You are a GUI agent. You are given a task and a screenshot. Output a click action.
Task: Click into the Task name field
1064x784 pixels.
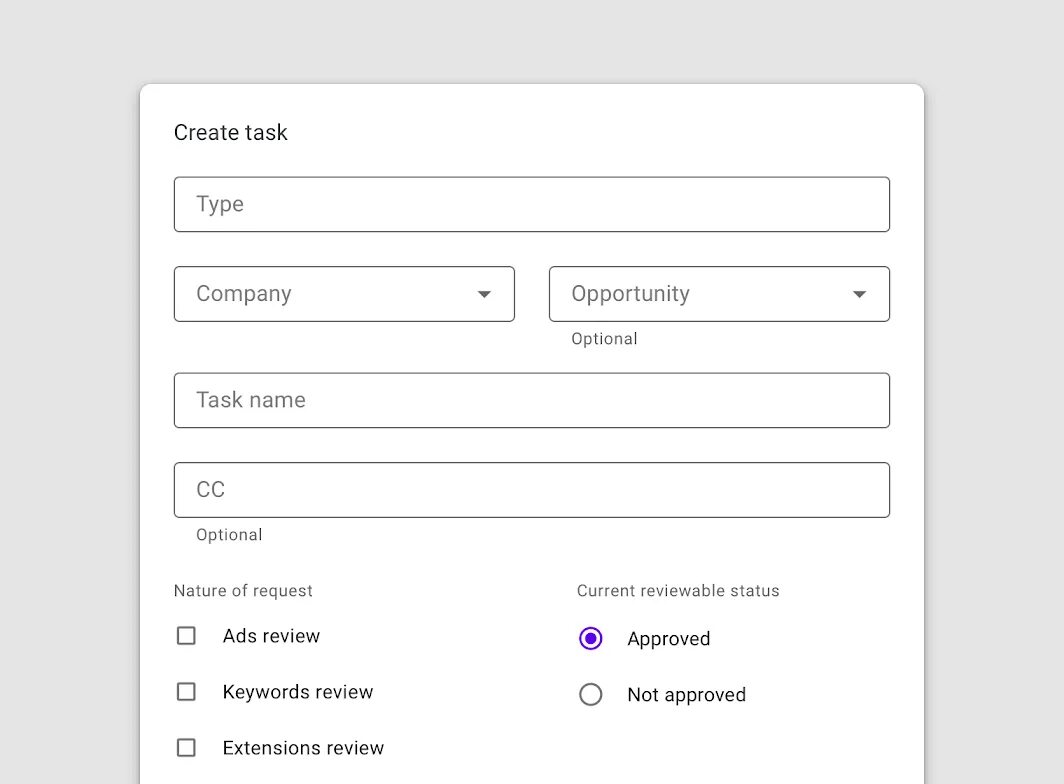click(531, 400)
